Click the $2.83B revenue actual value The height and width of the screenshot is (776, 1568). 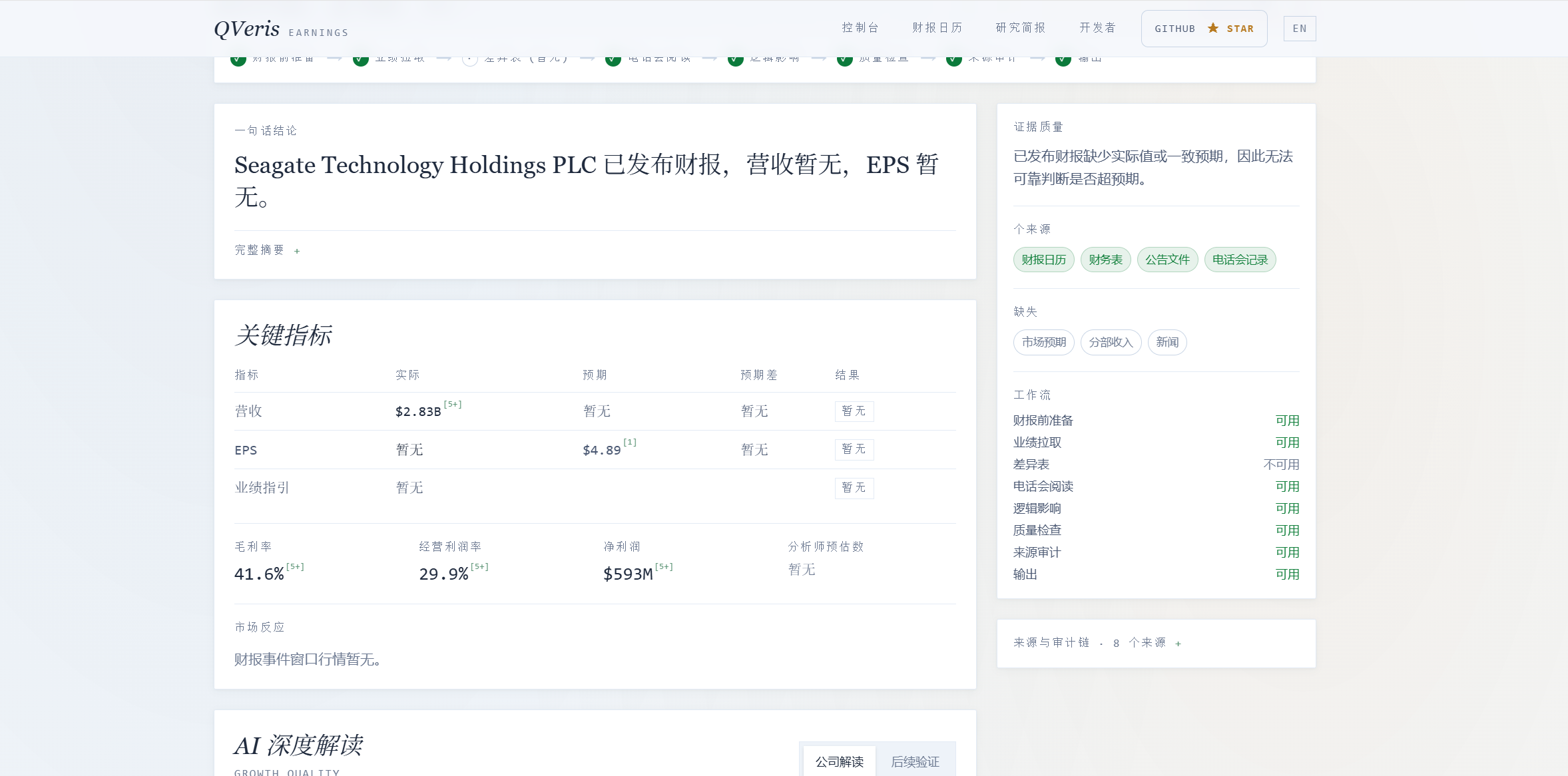point(418,412)
